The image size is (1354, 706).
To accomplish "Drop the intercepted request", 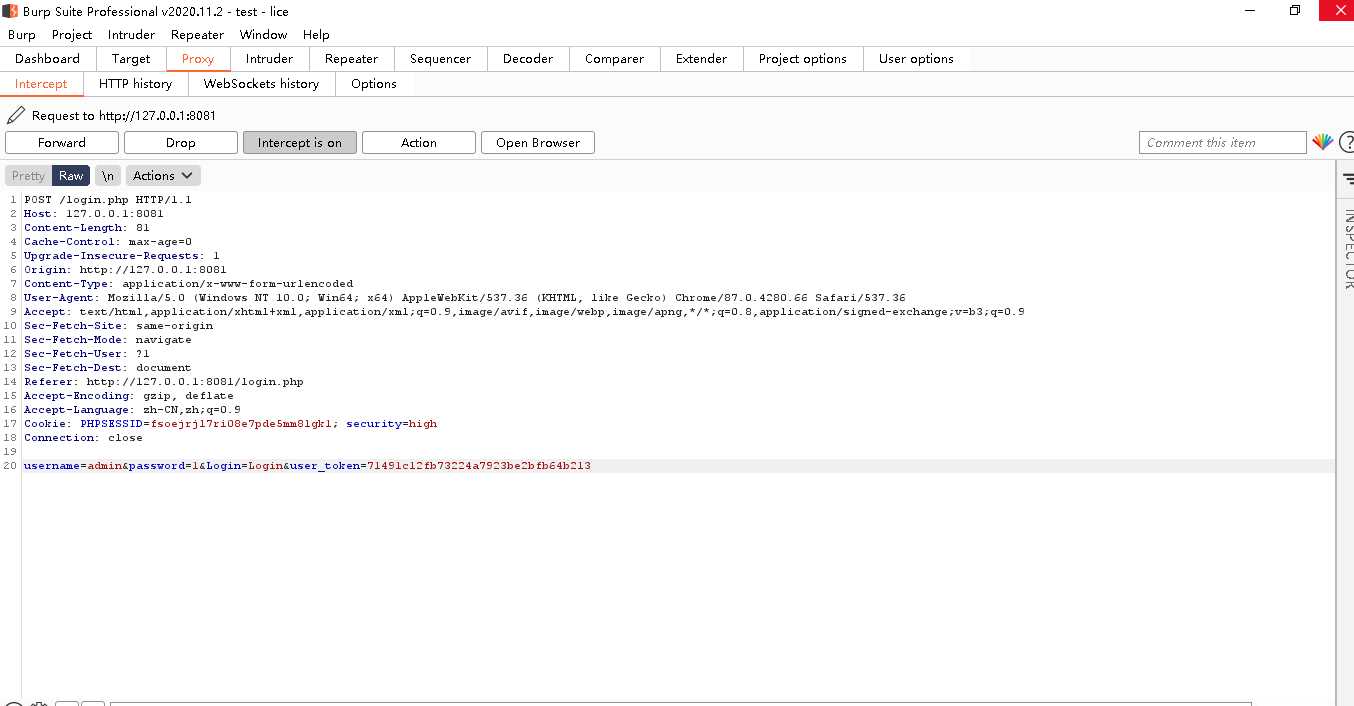I will coord(181,142).
